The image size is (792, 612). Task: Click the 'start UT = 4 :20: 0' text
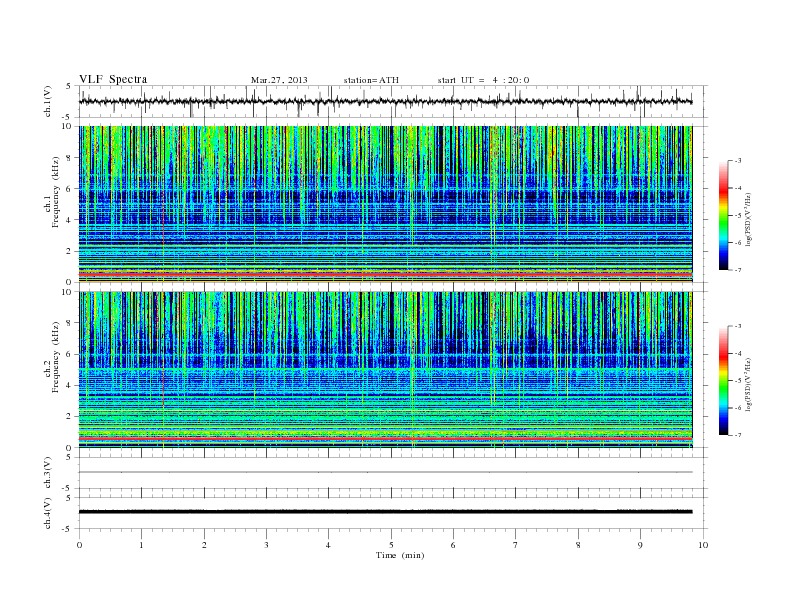tap(483, 80)
